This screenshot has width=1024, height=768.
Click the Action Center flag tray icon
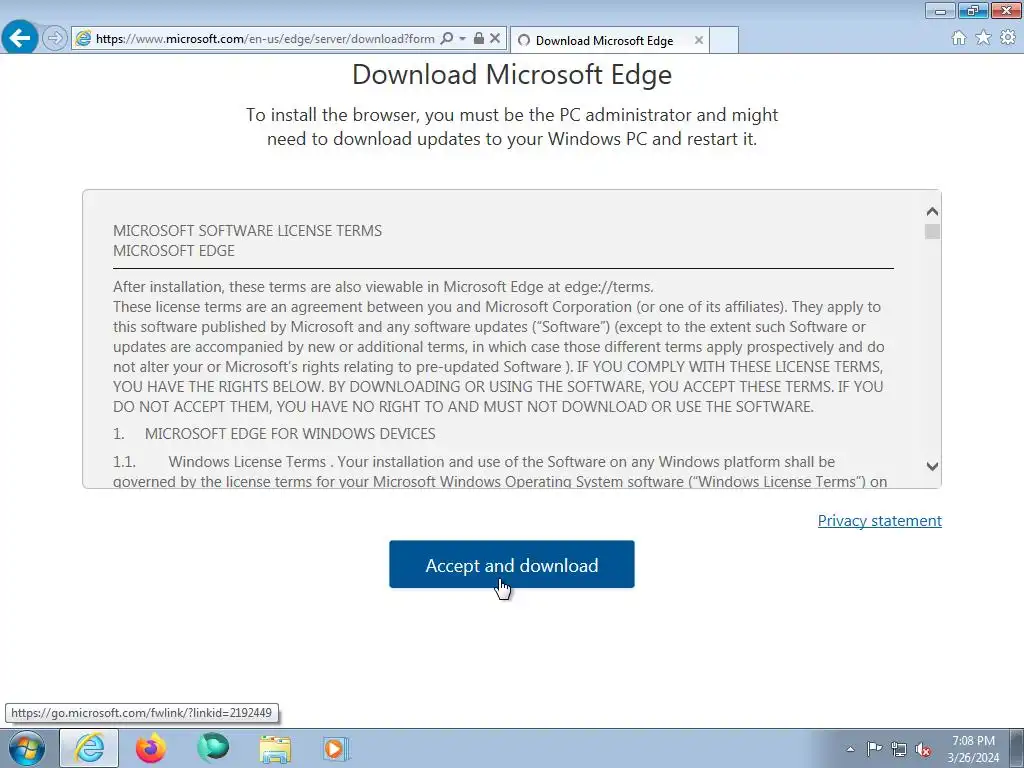(x=874, y=749)
